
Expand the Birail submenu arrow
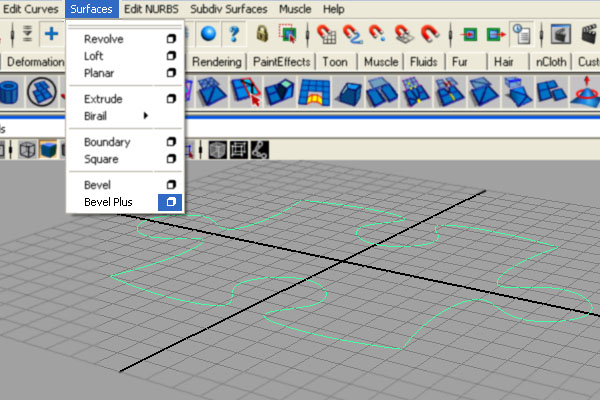click(x=145, y=116)
